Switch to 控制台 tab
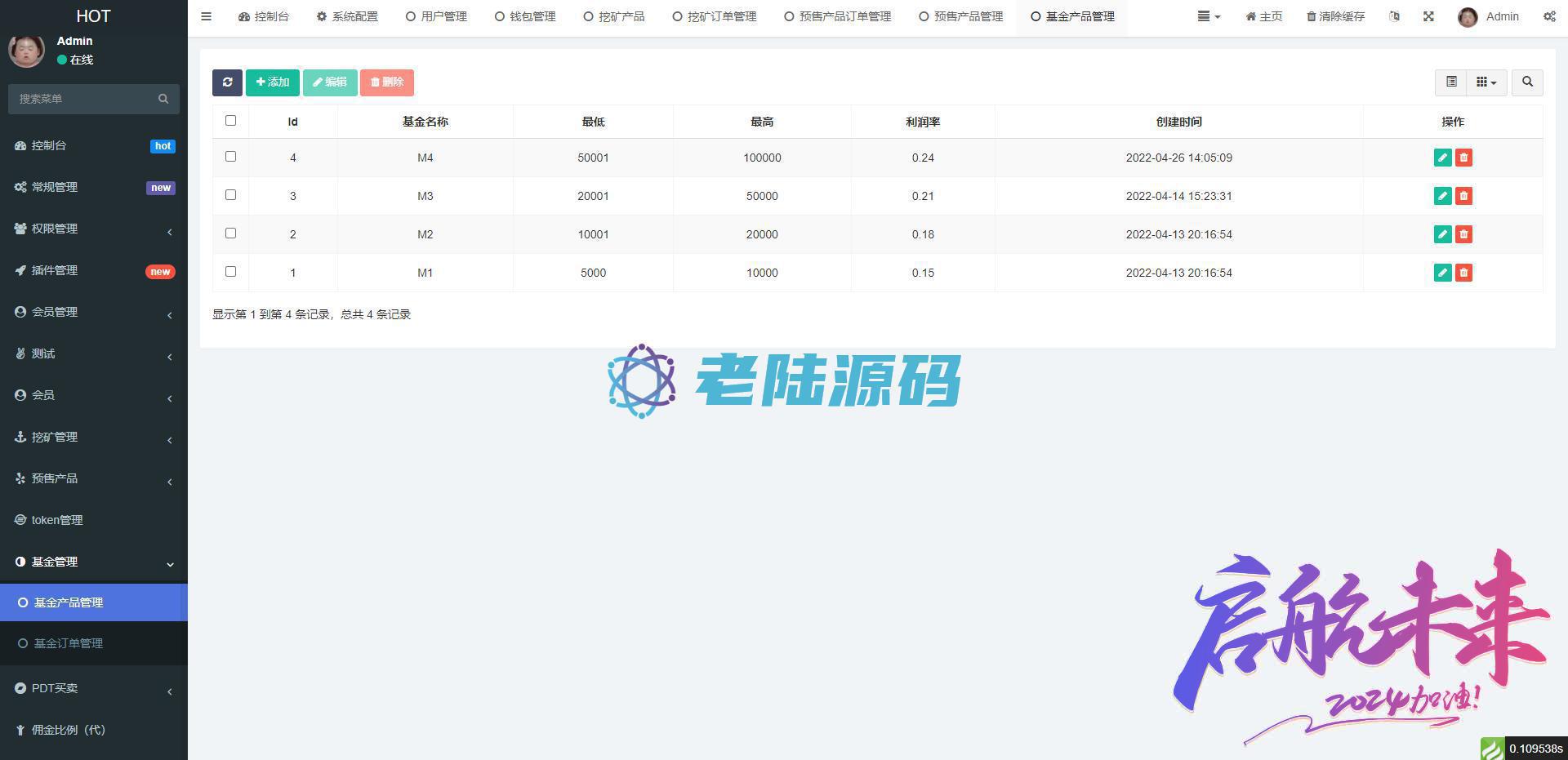The image size is (1568, 760). [x=263, y=16]
